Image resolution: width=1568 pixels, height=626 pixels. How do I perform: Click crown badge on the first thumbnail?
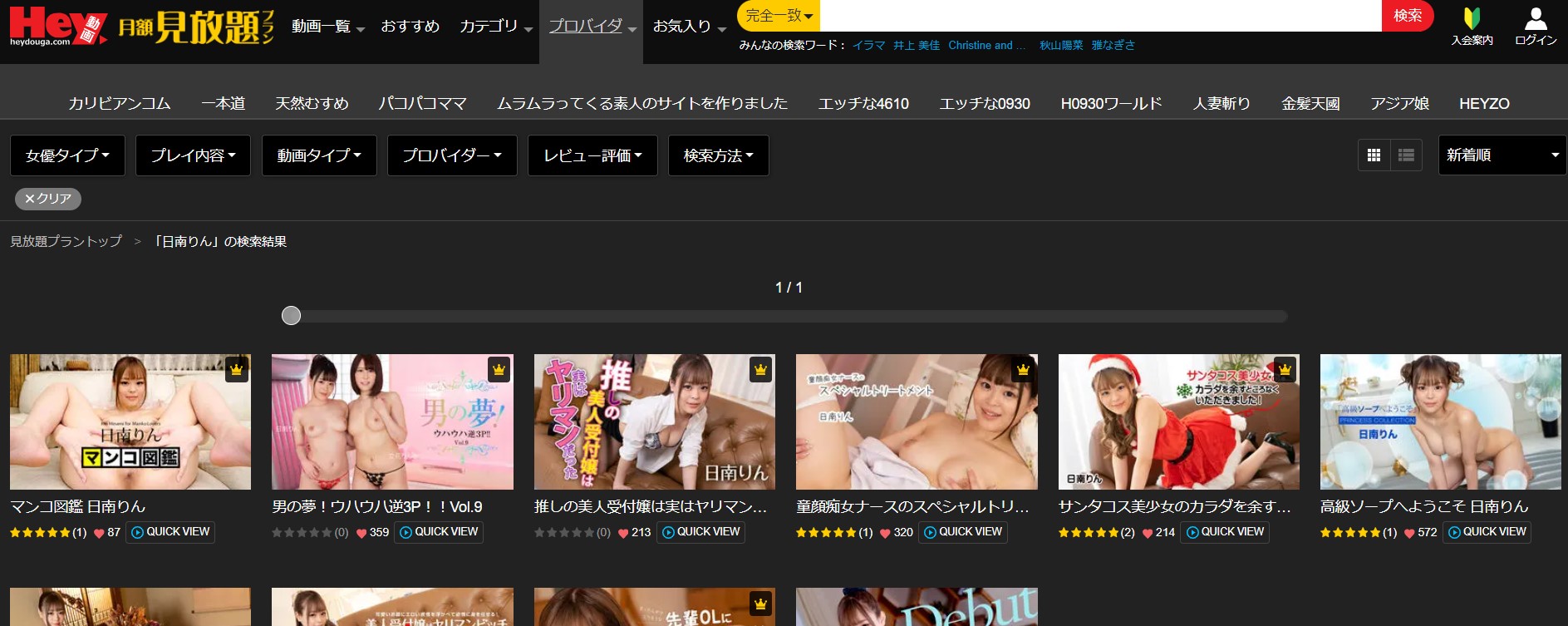pos(237,369)
